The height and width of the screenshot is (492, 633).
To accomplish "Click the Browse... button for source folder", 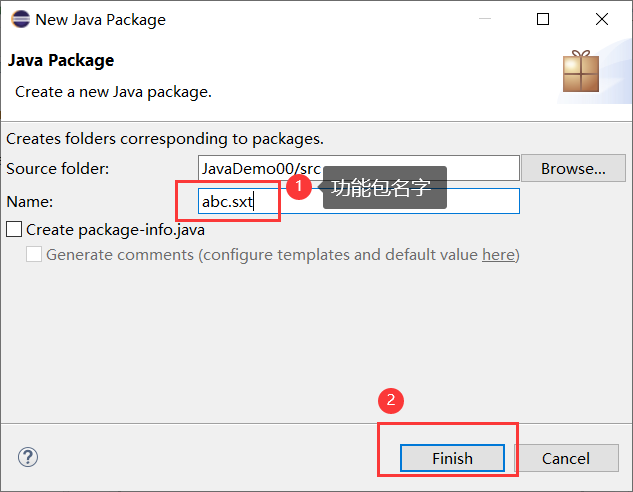I will [x=573, y=168].
